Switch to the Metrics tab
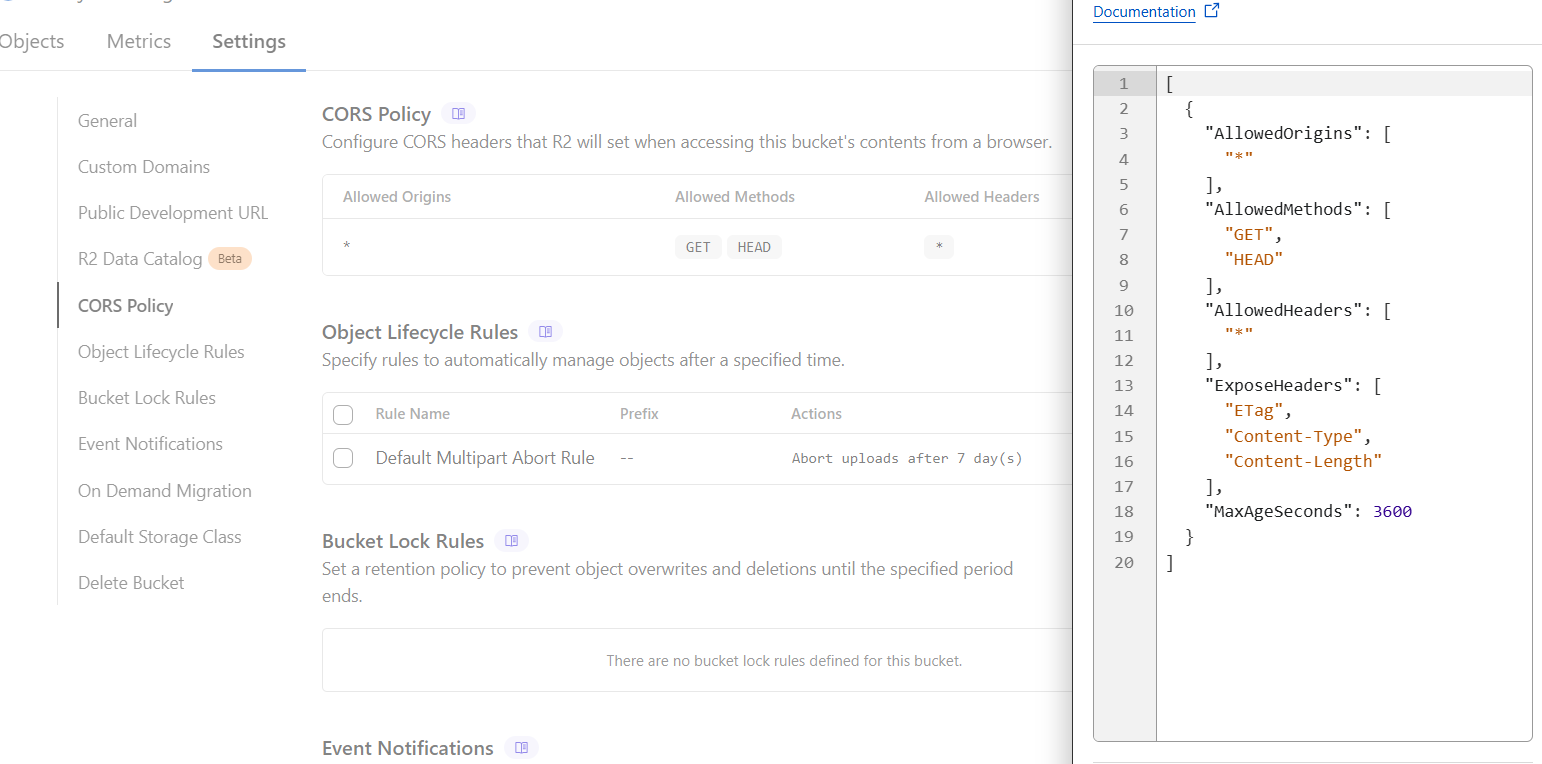Image resolution: width=1542 pixels, height=764 pixels. [x=138, y=41]
